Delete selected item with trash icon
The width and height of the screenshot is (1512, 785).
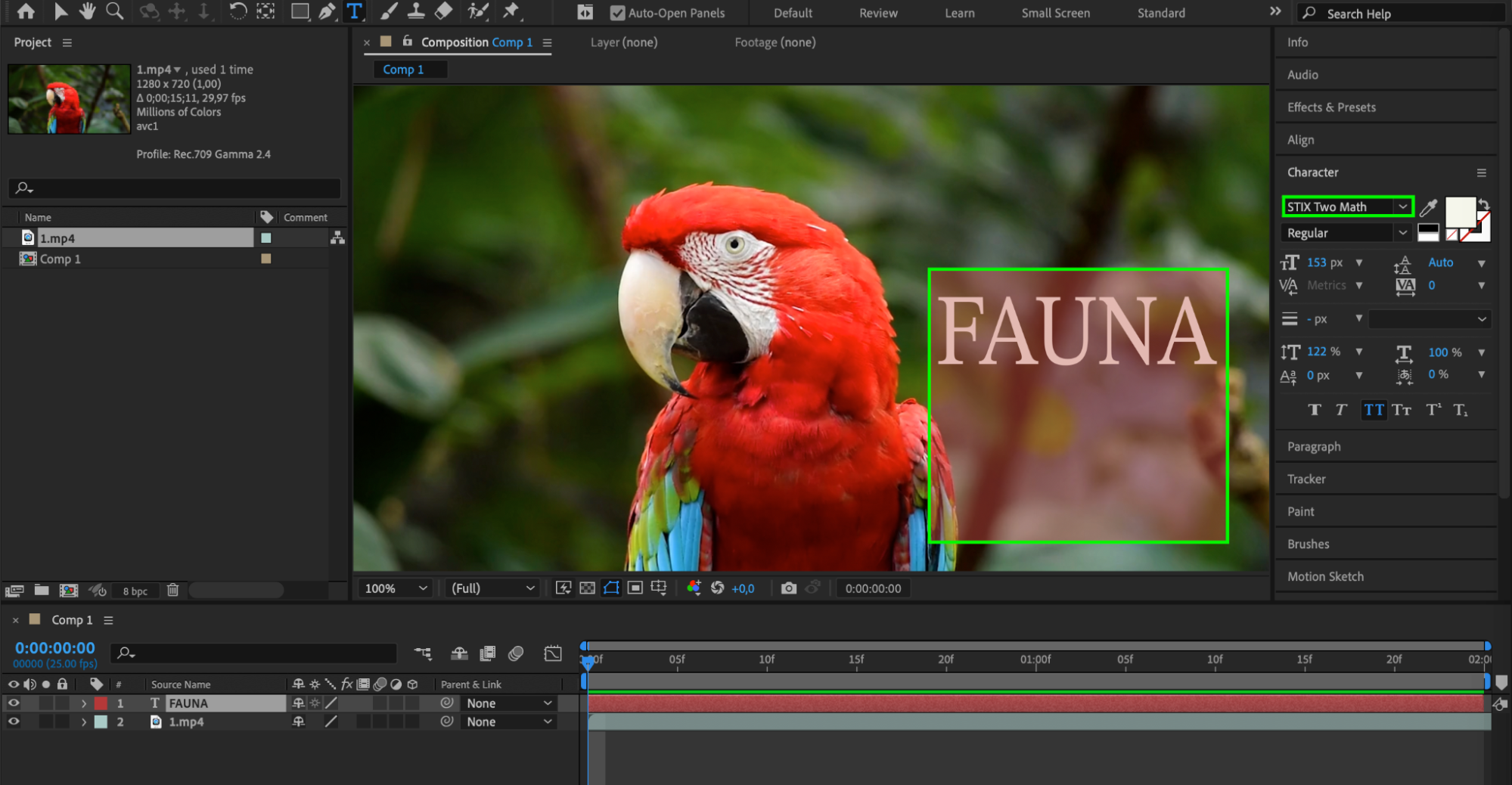point(172,591)
